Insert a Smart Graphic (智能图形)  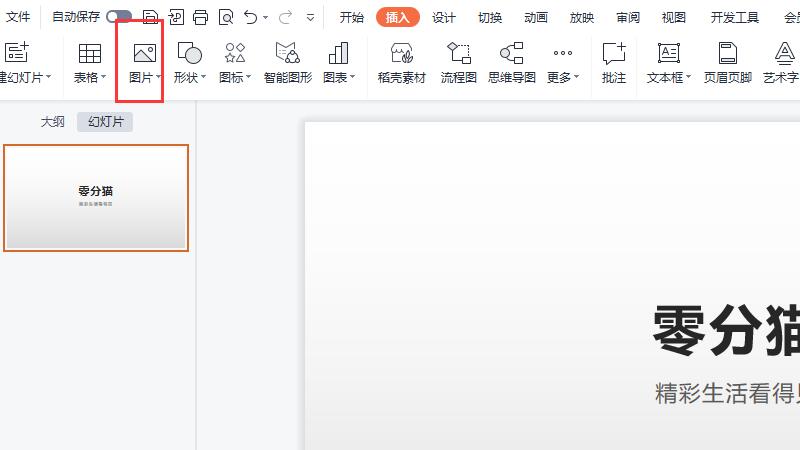pyautogui.click(x=288, y=62)
